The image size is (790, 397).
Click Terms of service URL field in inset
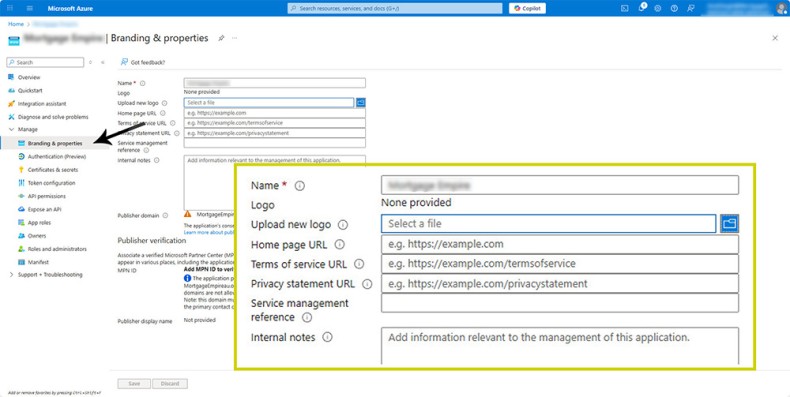point(560,264)
